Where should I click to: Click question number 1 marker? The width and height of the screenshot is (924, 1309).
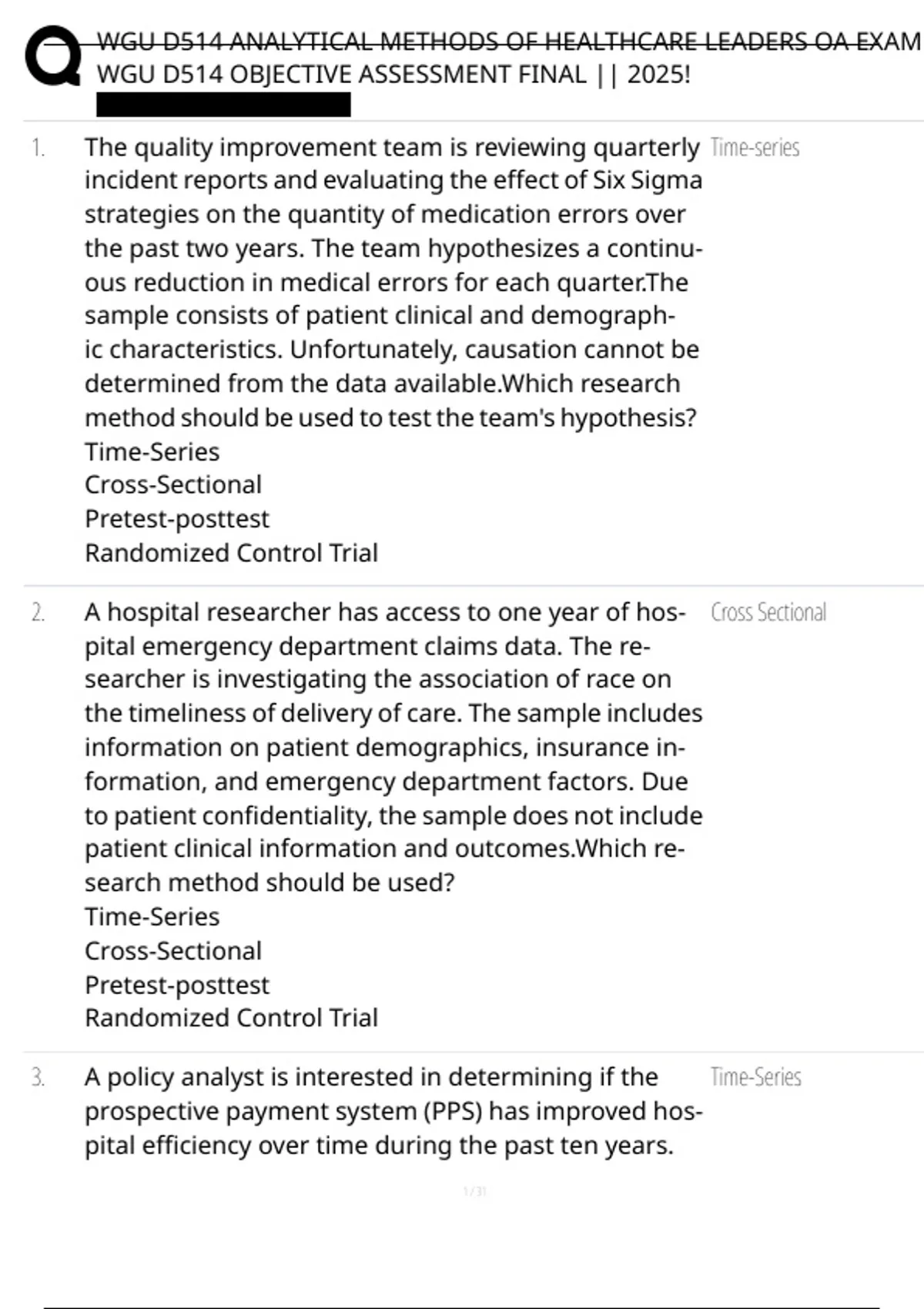(x=38, y=147)
